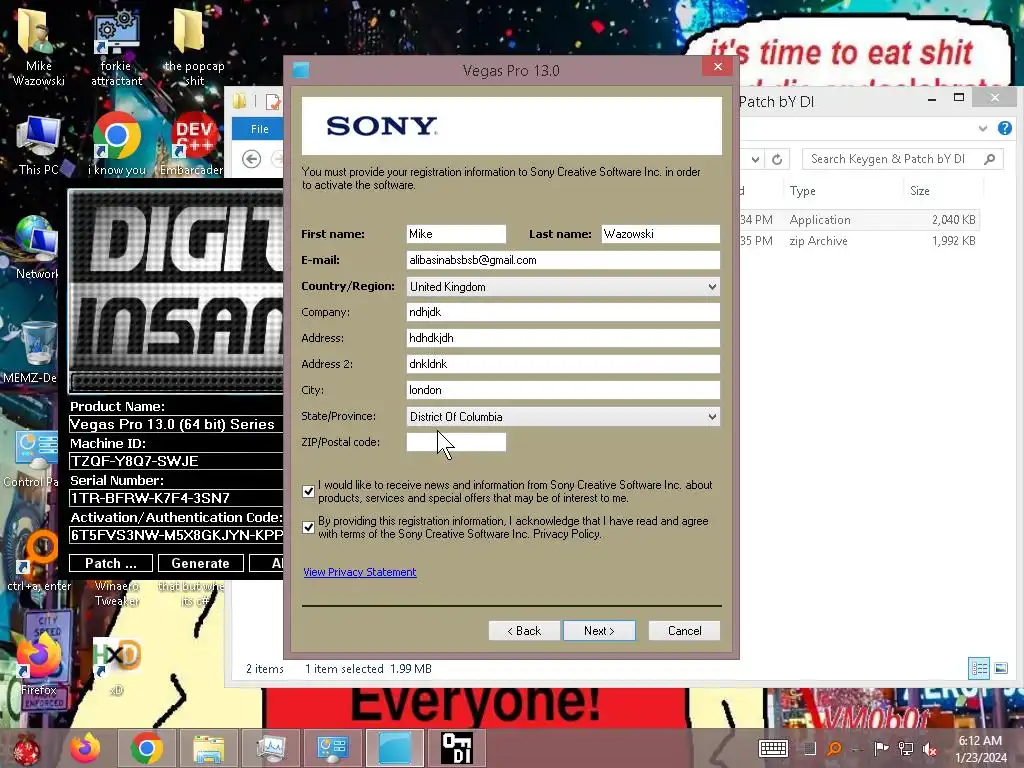Click the ZIP/Postal code field
The width and height of the screenshot is (1024, 768).
coord(456,442)
